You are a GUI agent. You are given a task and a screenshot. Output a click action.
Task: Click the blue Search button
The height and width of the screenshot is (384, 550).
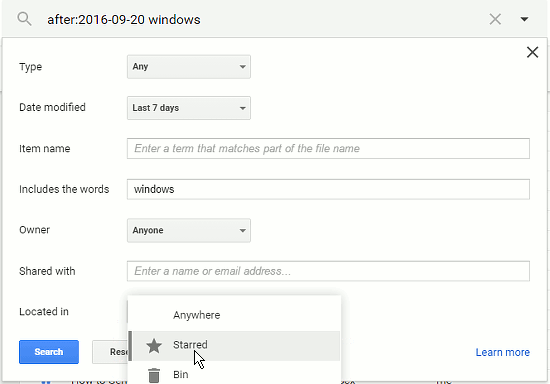click(49, 352)
